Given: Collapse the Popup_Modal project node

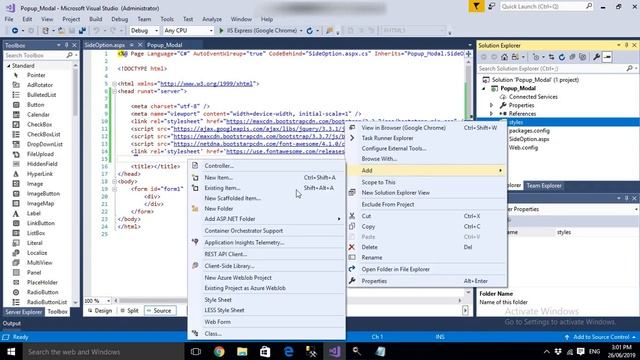Looking at the screenshot, I should (x=484, y=89).
